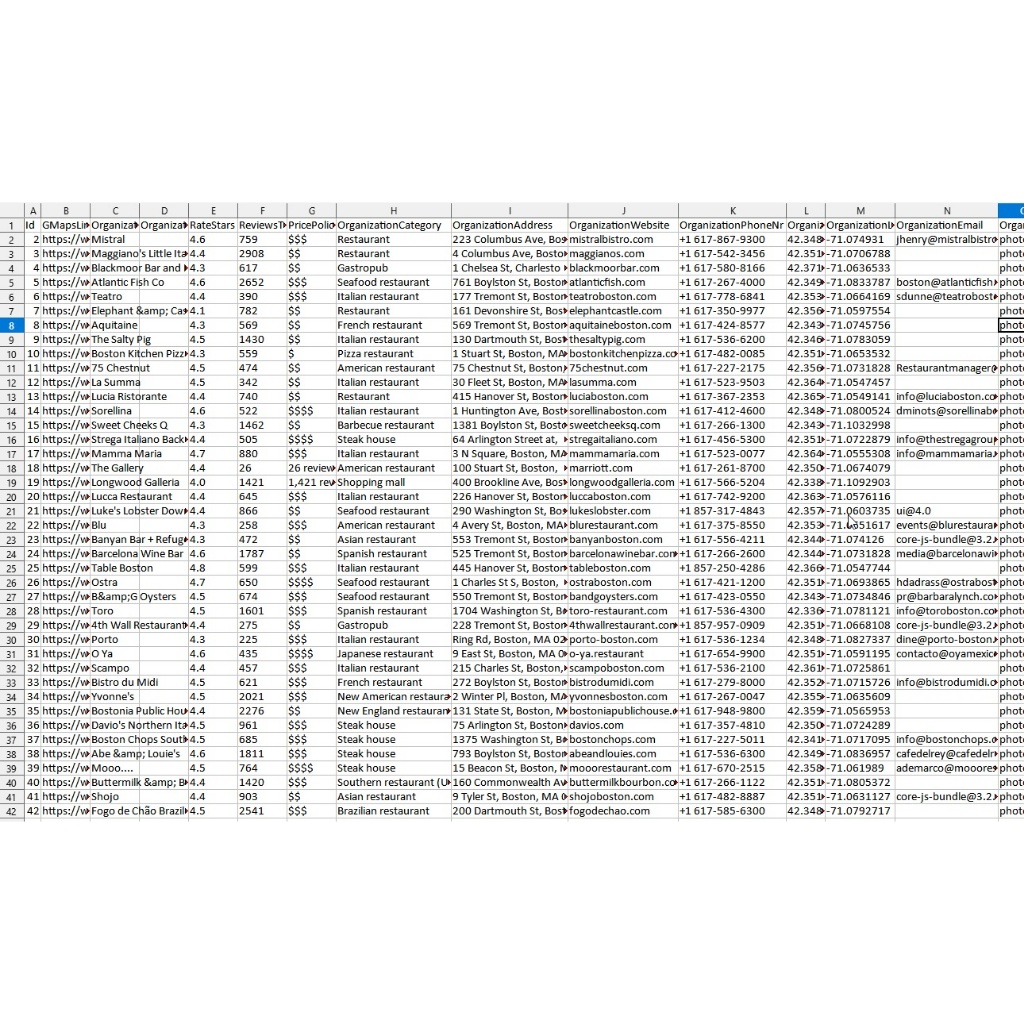The image size is (1024, 1024).
Task: Select the cell containing Bistro du Midi
Action: pos(125,682)
